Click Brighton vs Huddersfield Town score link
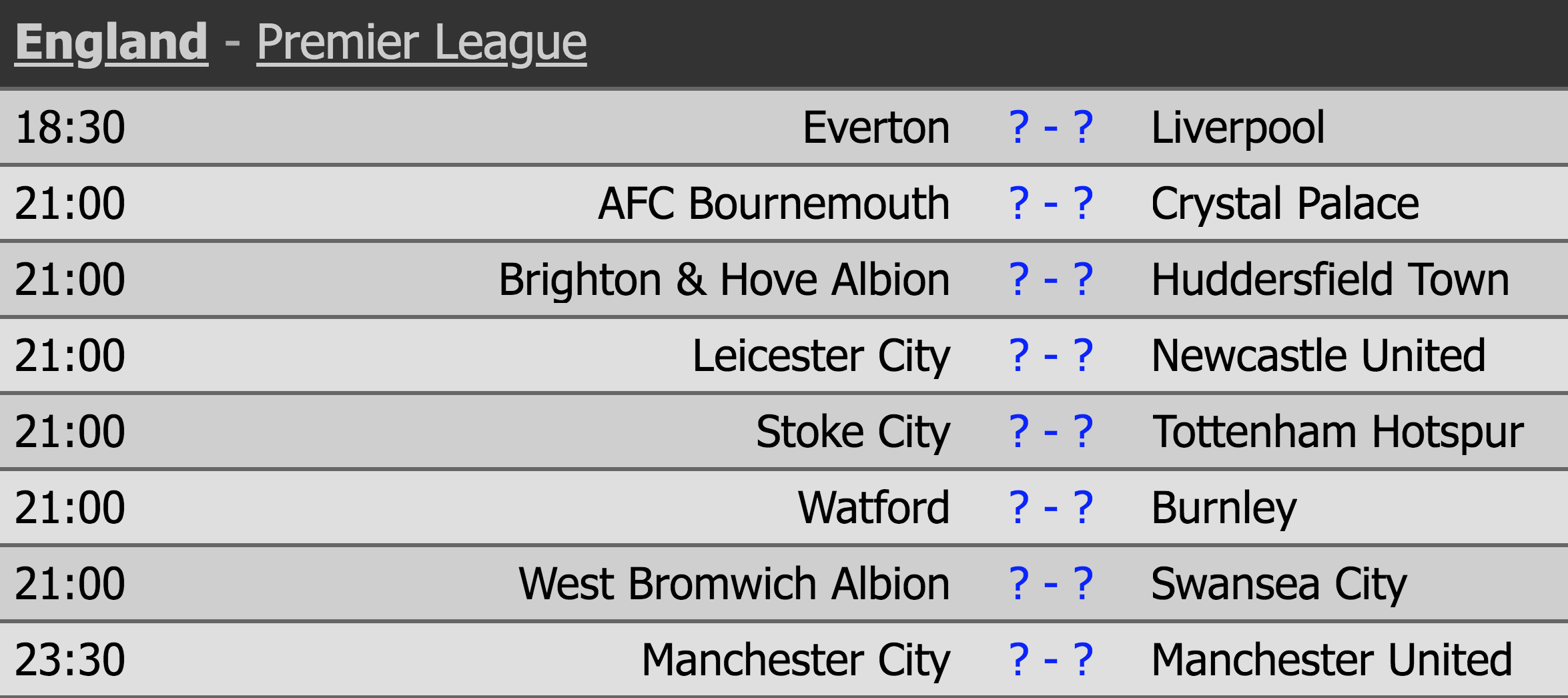1568x698 pixels. click(x=1051, y=280)
